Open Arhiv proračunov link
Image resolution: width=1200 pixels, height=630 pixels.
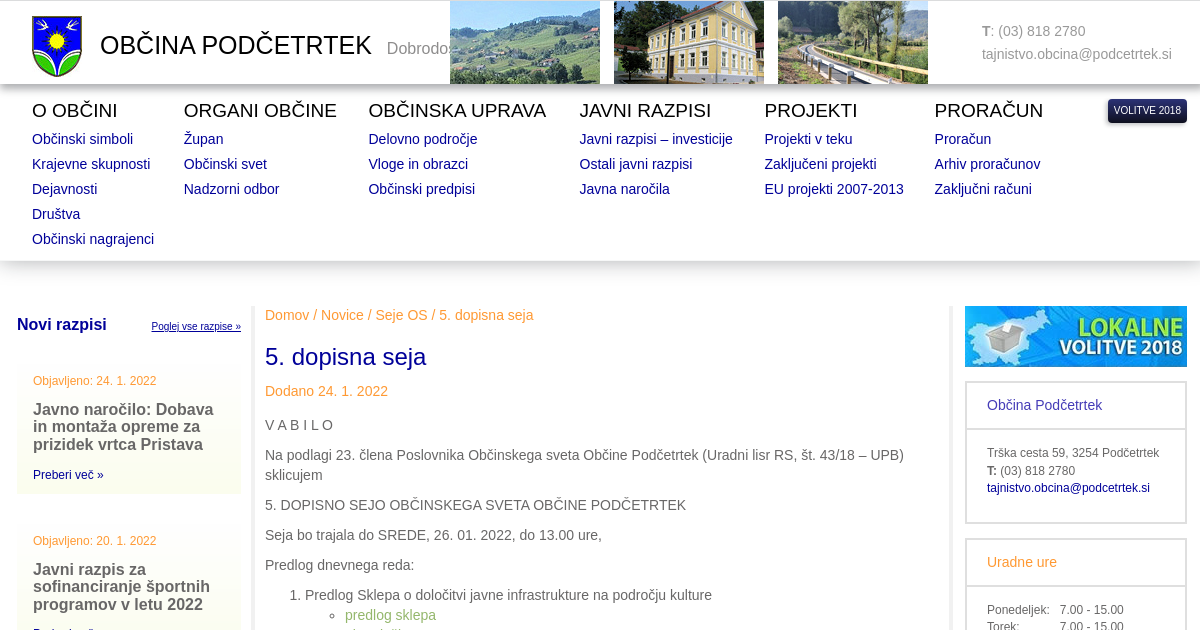point(986,164)
